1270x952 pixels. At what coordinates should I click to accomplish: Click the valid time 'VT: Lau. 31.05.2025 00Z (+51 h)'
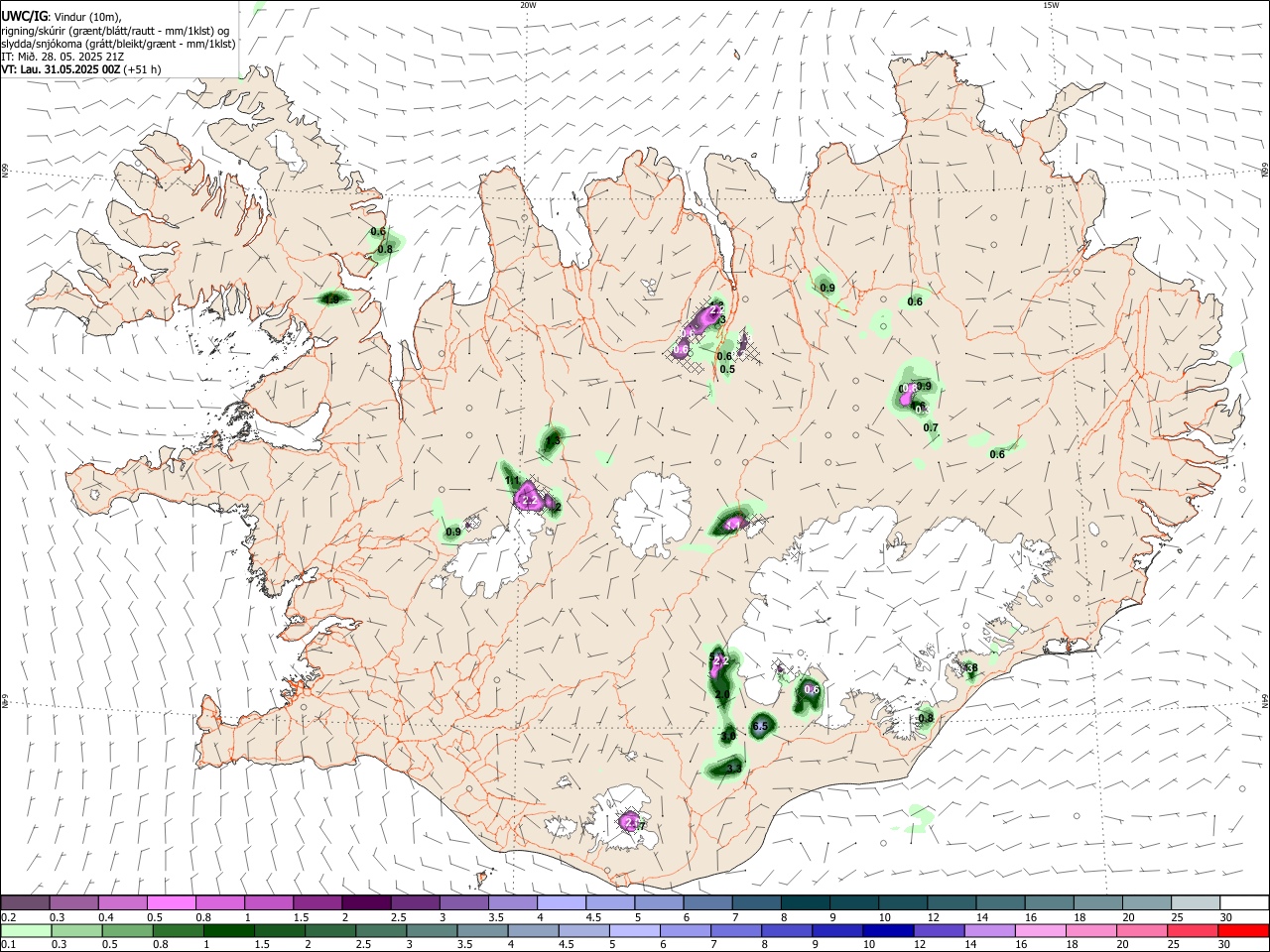81,69
